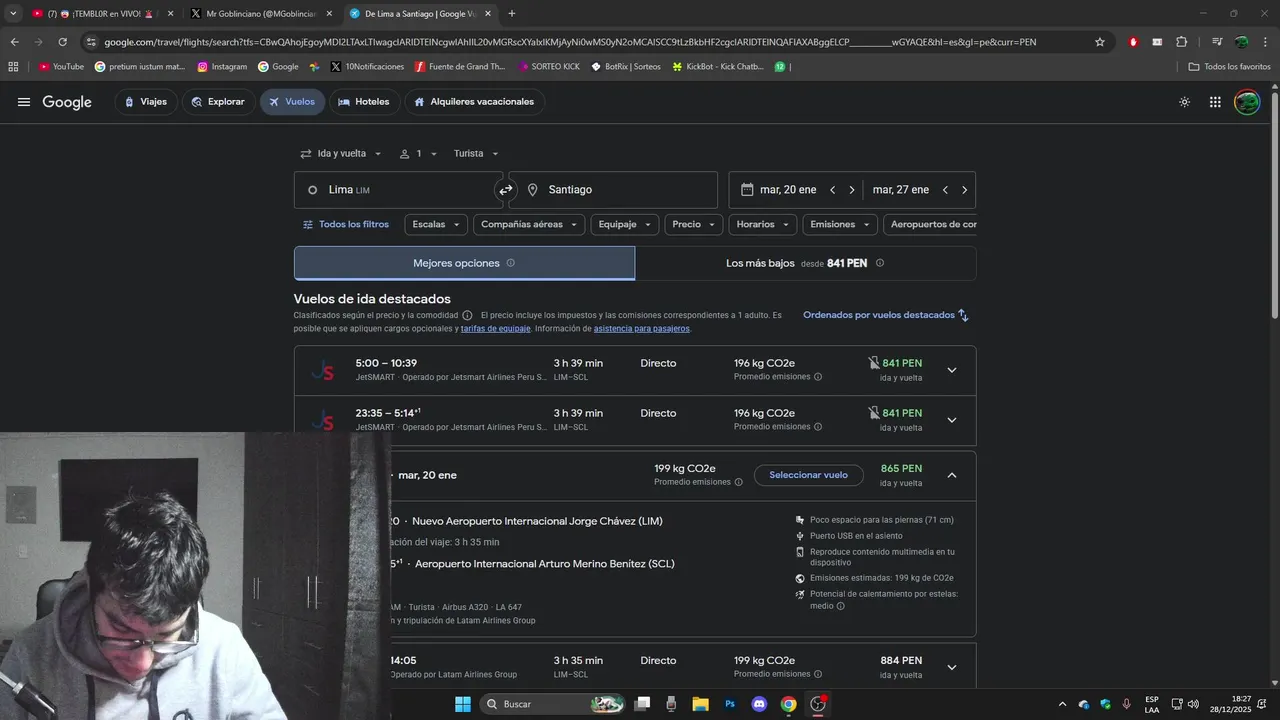
Task: Open the Google main menu hamburger icon
Action: coord(24,102)
